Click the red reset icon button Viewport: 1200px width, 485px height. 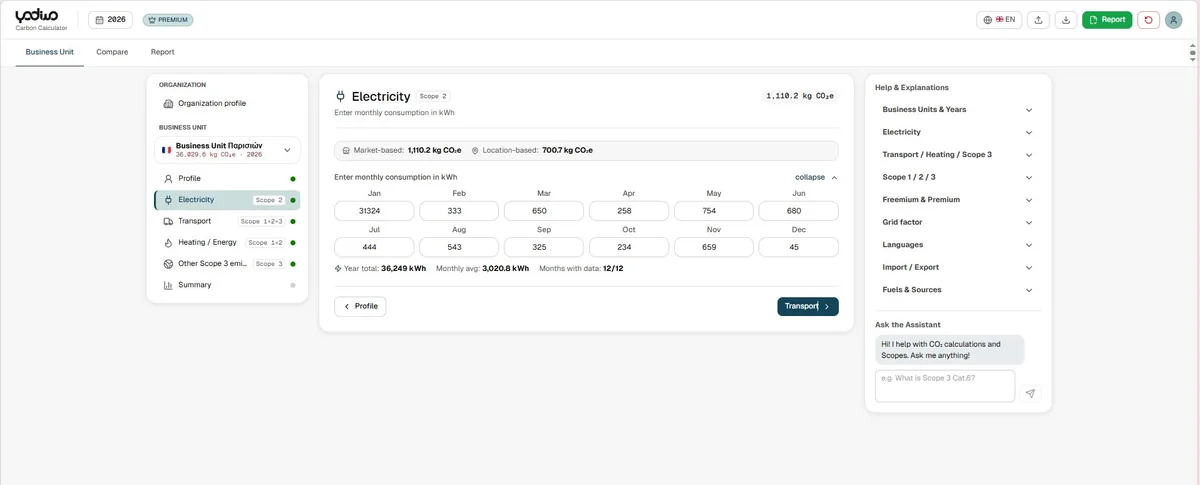[1148, 19]
